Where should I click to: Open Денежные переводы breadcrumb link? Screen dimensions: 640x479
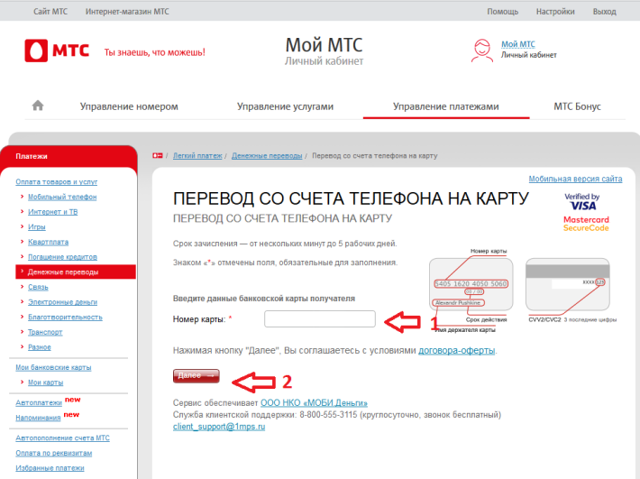click(x=267, y=155)
